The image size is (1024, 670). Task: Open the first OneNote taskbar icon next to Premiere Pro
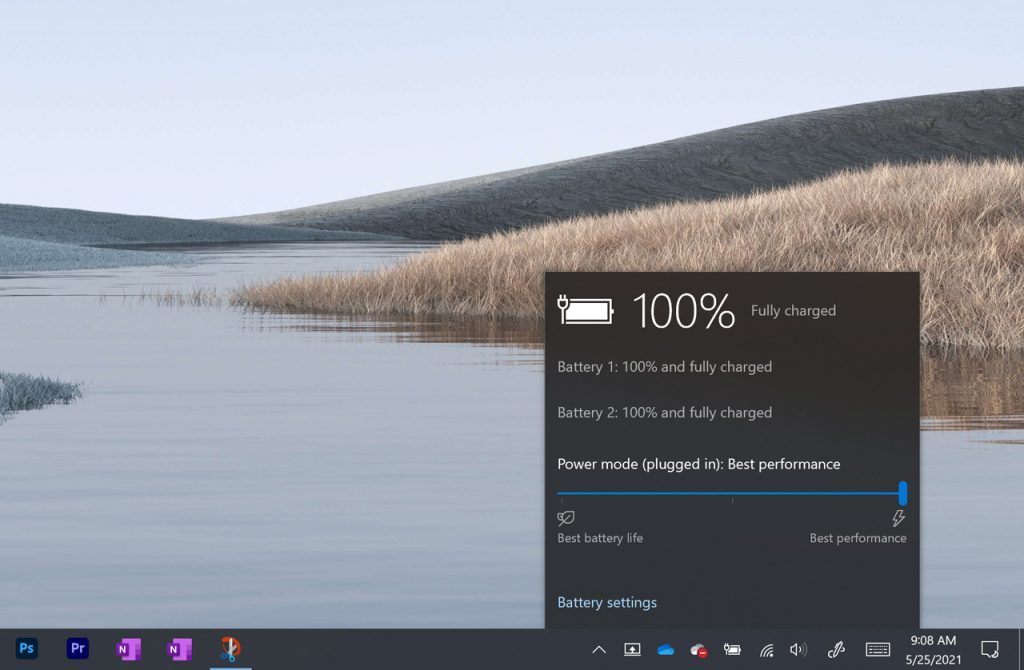pos(128,649)
